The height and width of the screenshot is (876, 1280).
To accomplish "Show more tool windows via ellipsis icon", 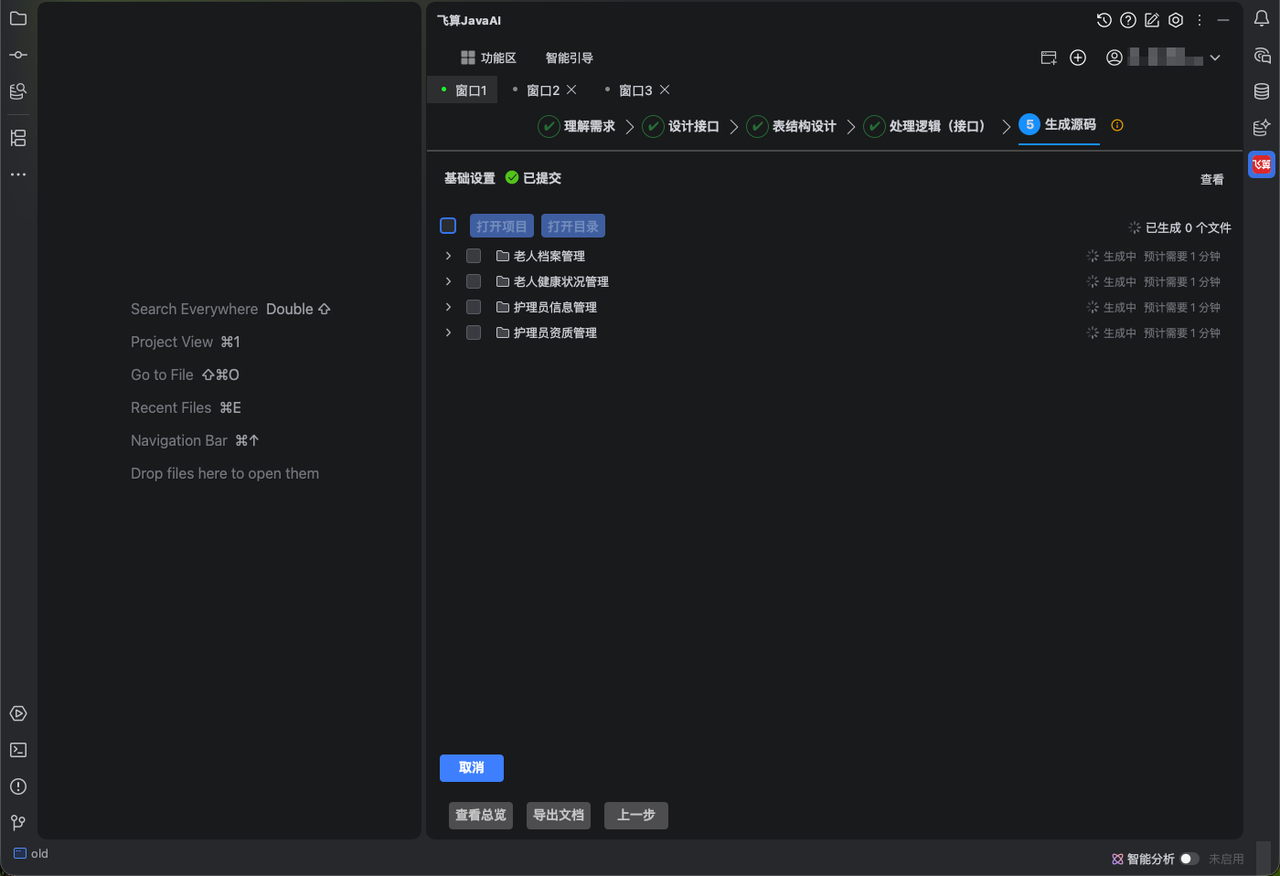I will 18,174.
